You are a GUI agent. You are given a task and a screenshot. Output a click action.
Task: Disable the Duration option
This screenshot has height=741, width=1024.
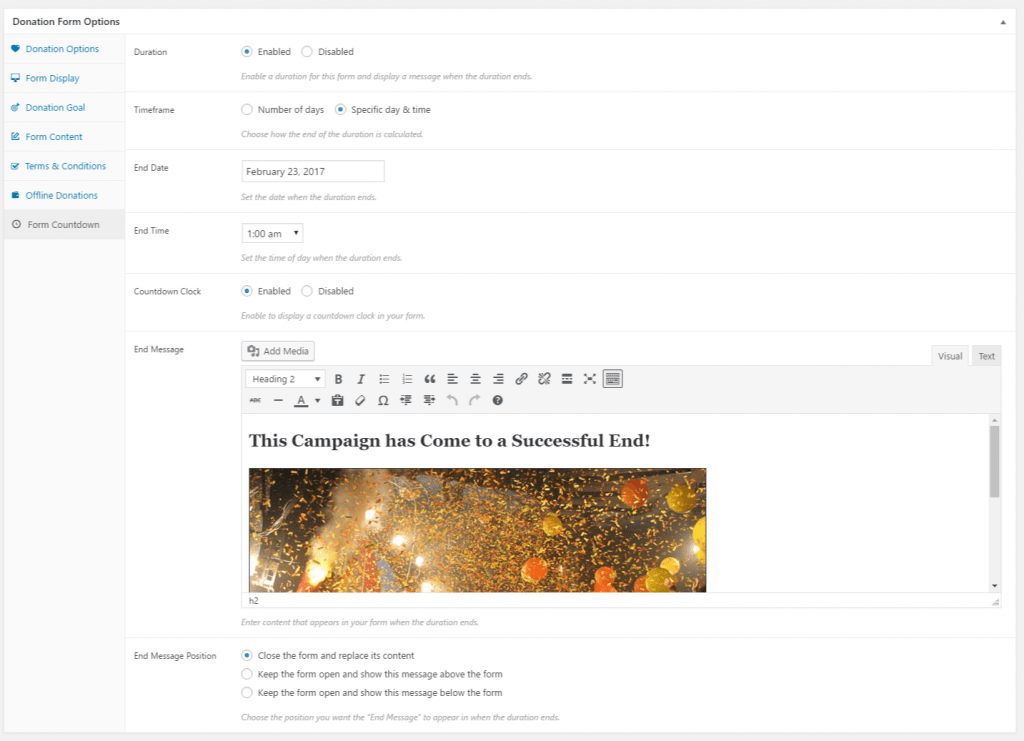coord(307,52)
